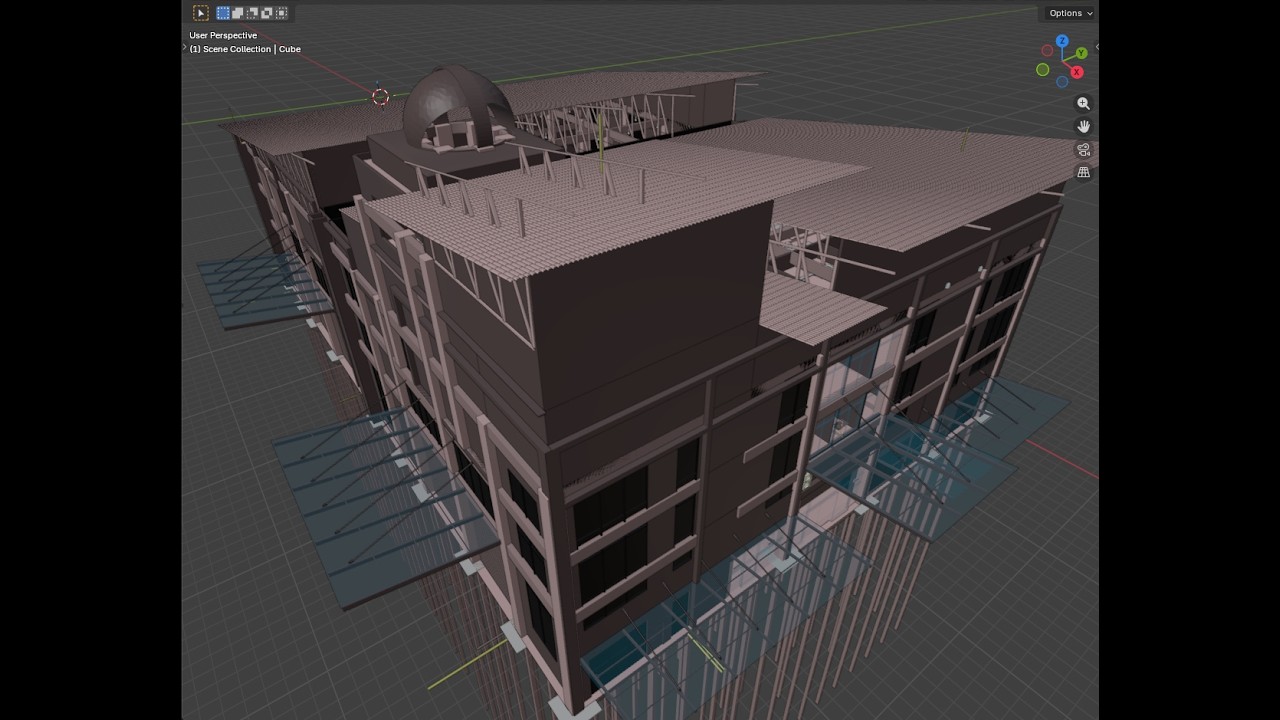Choose the Invert selection mode icon
The height and width of the screenshot is (720, 1280).
[267, 13]
